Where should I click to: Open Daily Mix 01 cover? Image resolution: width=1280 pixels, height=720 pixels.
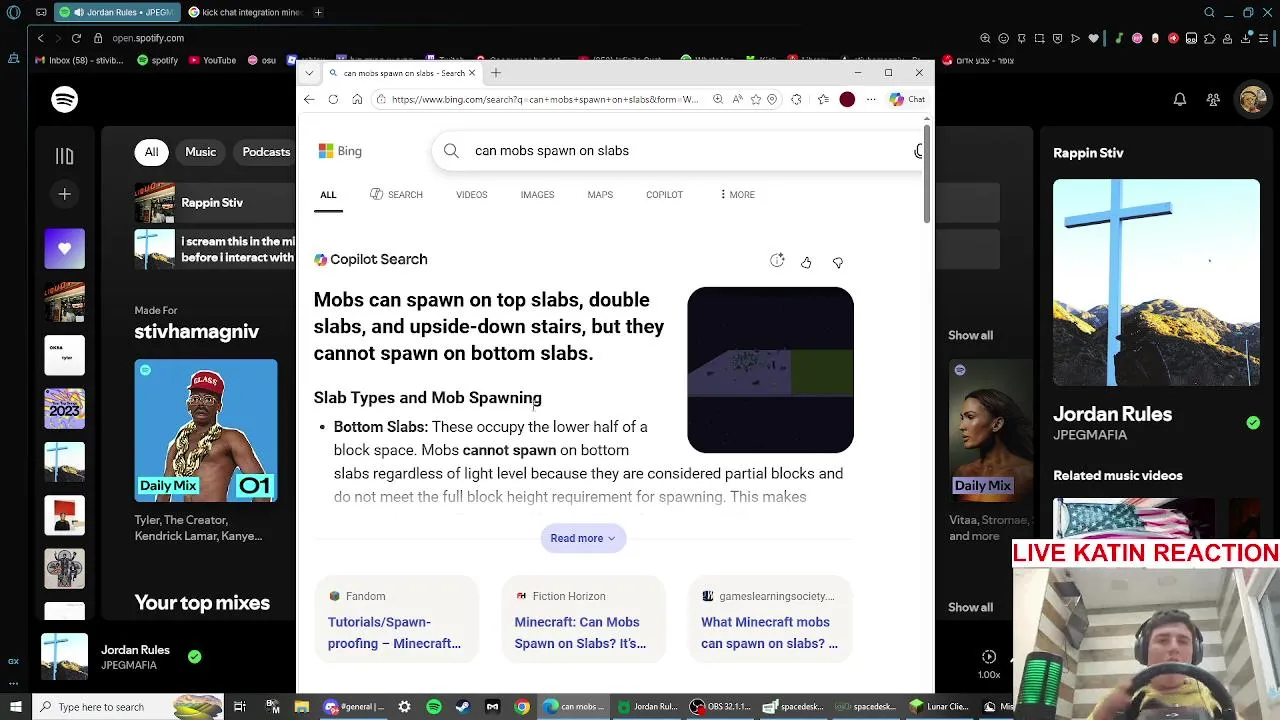pos(206,430)
